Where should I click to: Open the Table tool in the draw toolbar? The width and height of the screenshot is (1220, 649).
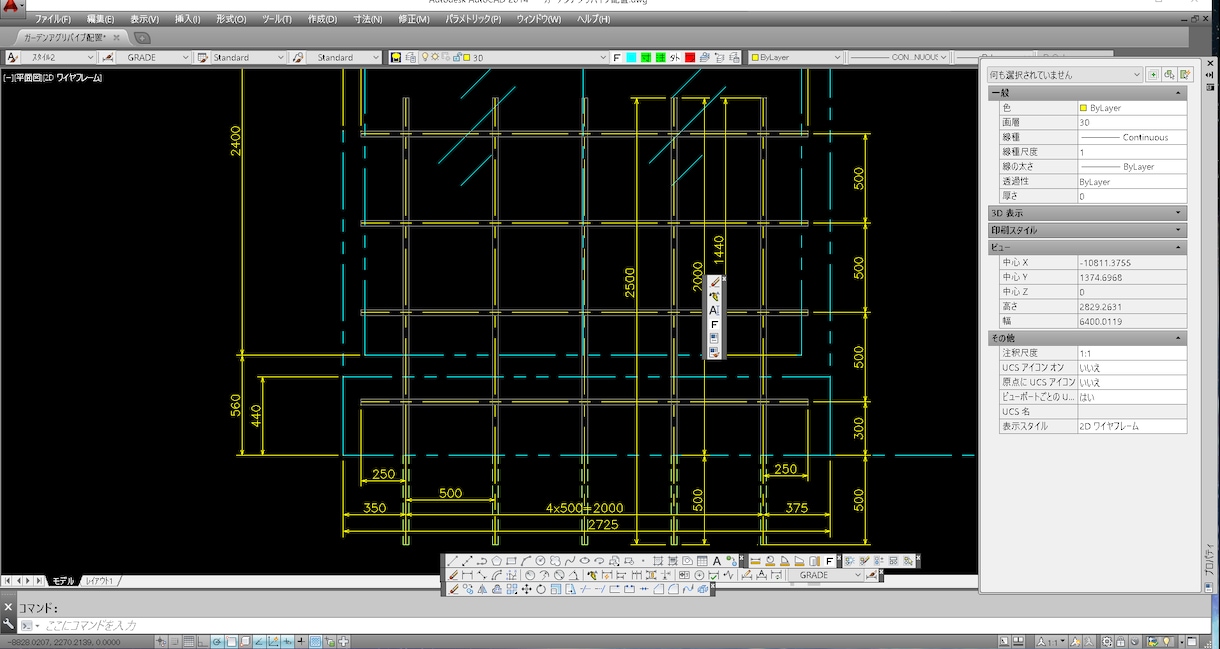pyautogui.click(x=702, y=561)
